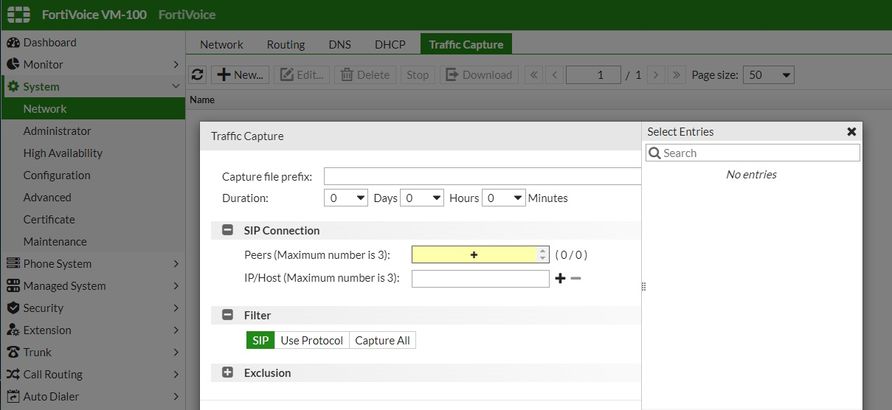This screenshot has width=892, height=410.
Task: Click the IP/Host input field
Action: tap(480, 279)
